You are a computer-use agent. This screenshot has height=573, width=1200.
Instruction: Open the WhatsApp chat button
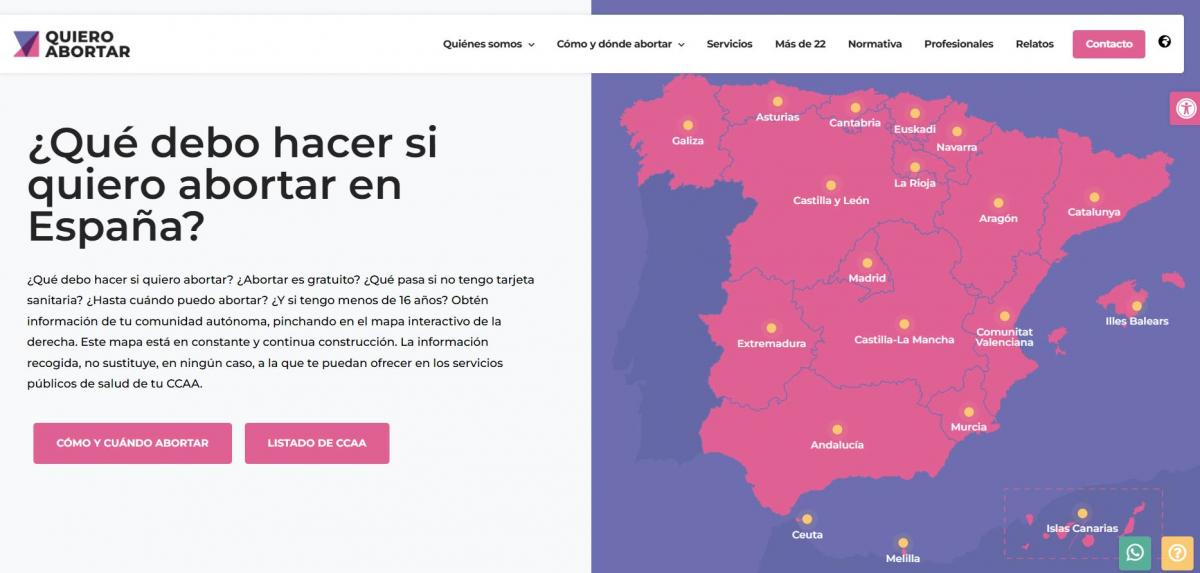[1135, 552]
